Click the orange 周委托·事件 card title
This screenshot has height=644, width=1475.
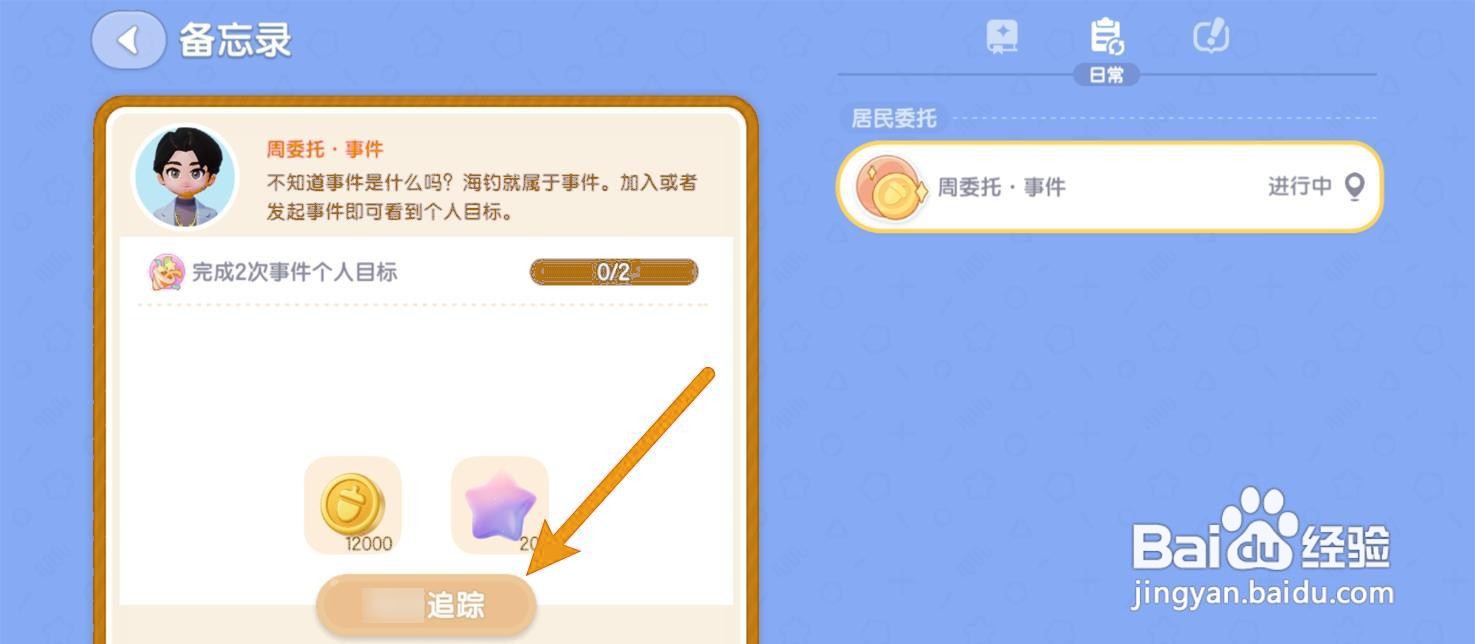325,149
